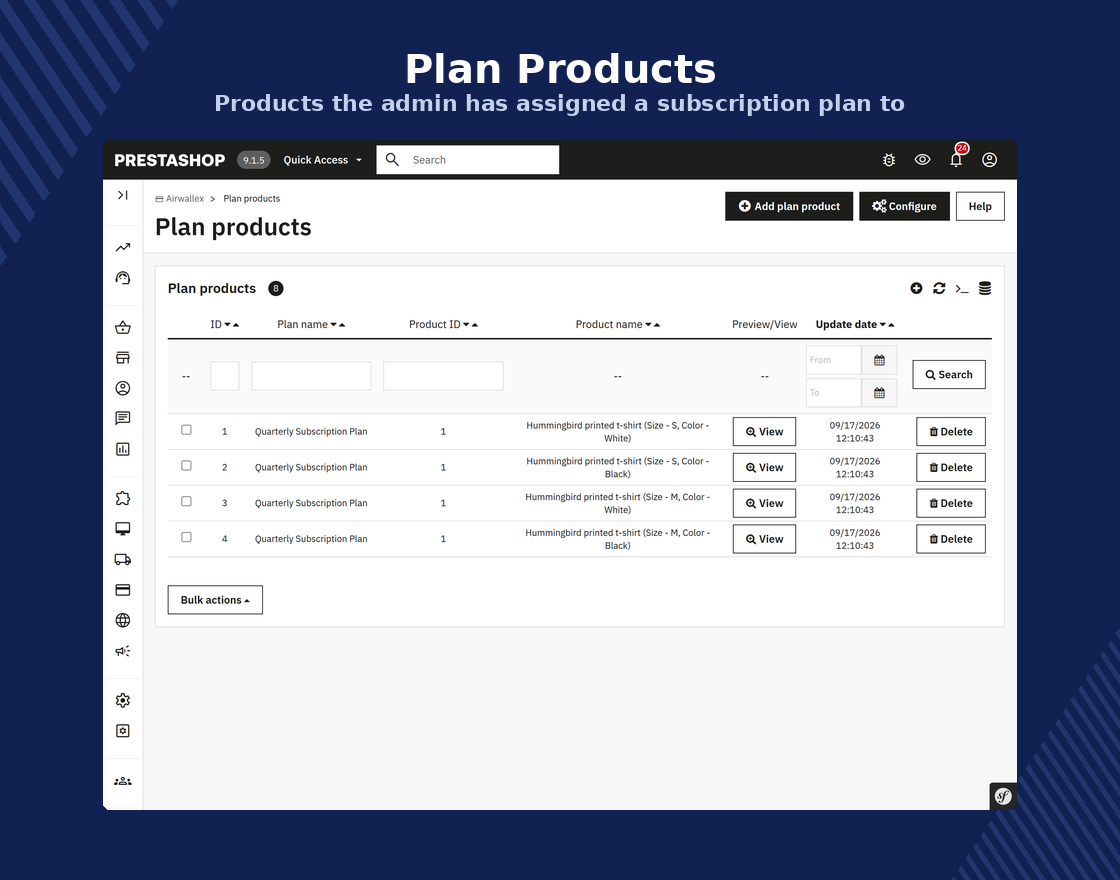The width and height of the screenshot is (1120, 880).
Task: Open notifications bell with 24 badge
Action: click(x=956, y=159)
